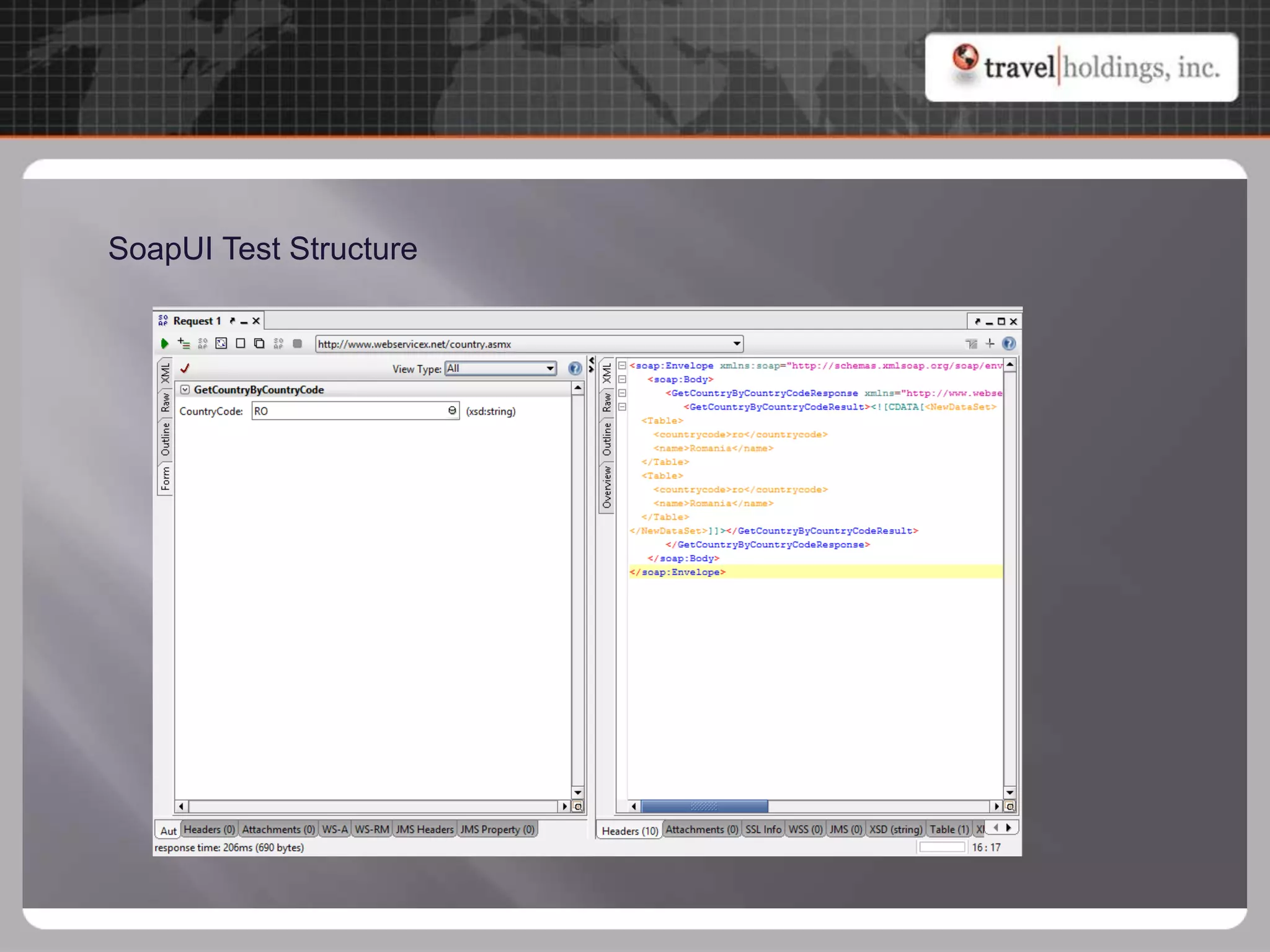
Task: Click the recreate request icon with arrows
Action: 221,343
